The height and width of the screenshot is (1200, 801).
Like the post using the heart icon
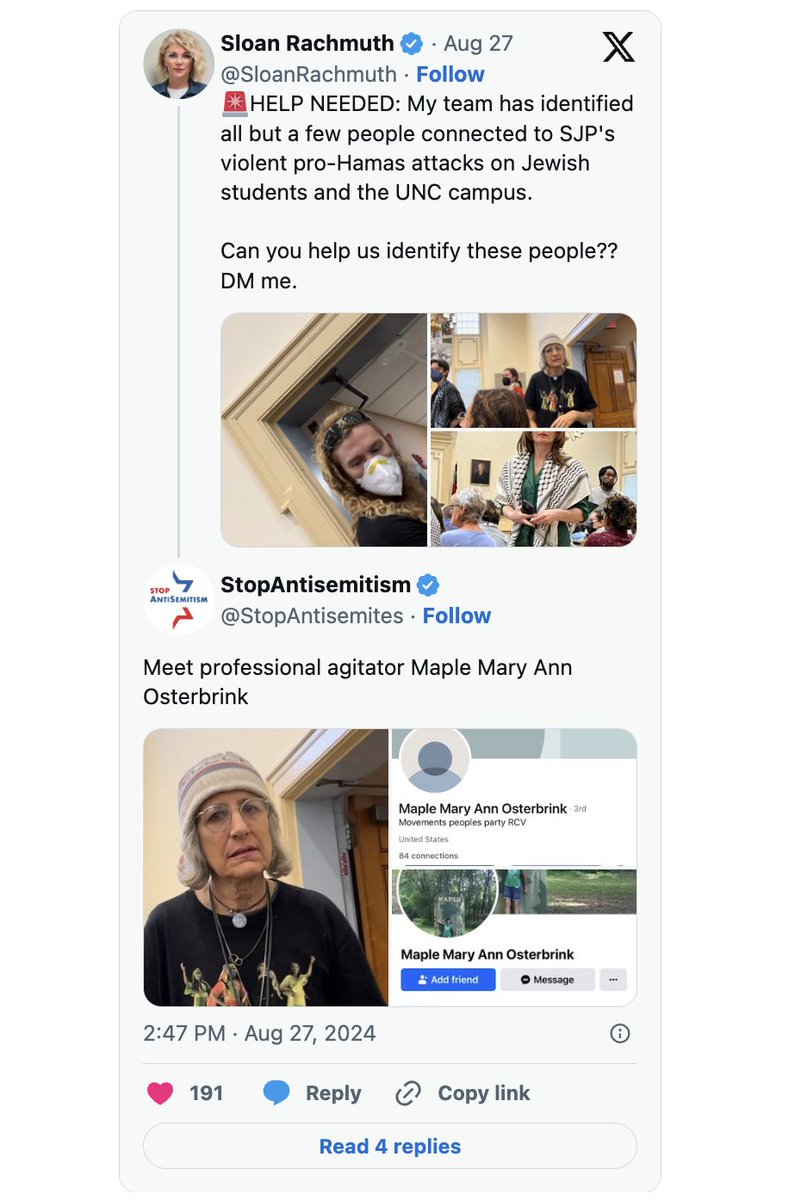pos(160,1093)
